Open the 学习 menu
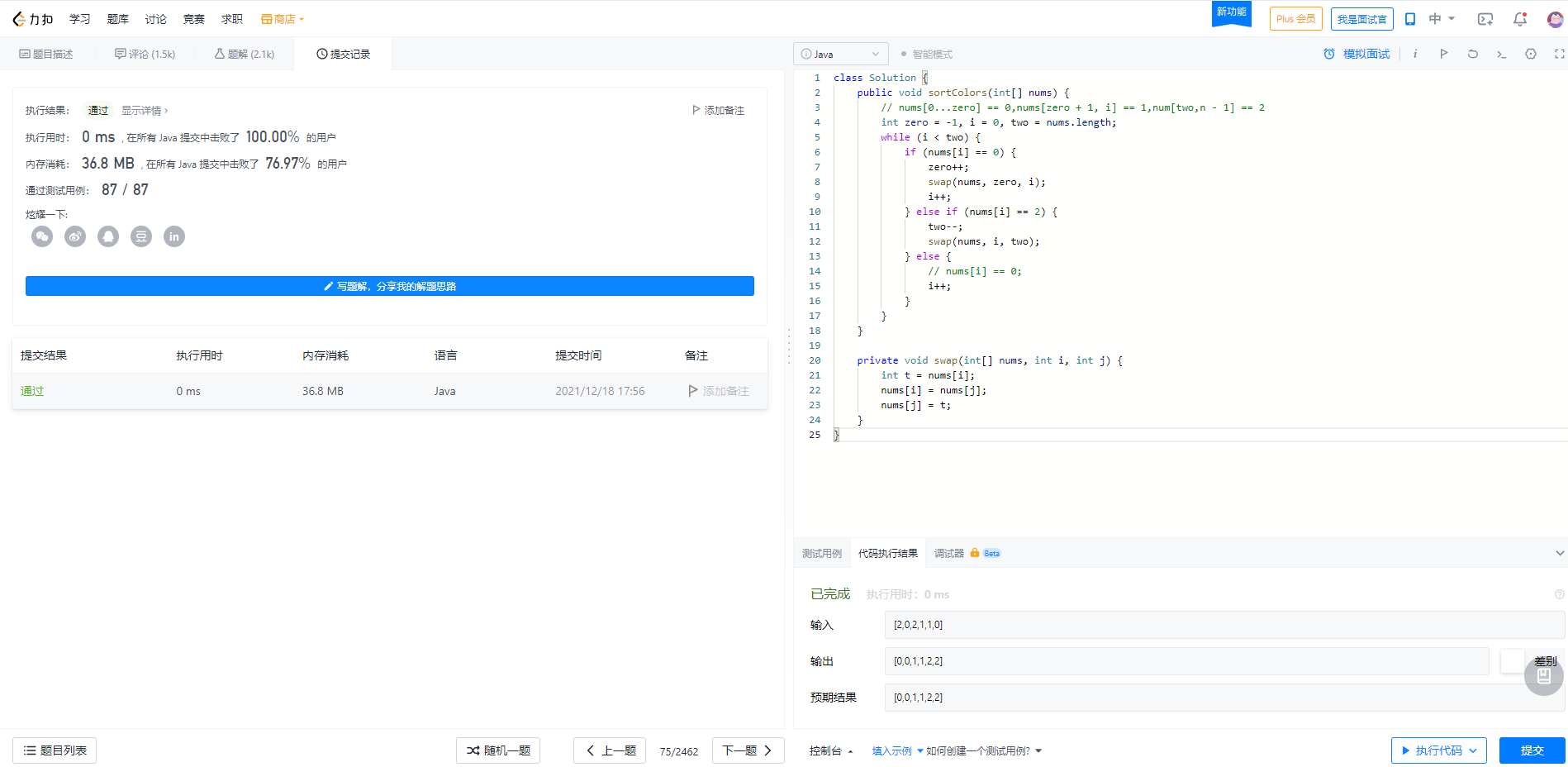Image resolution: width=1568 pixels, height=767 pixels. (79, 19)
